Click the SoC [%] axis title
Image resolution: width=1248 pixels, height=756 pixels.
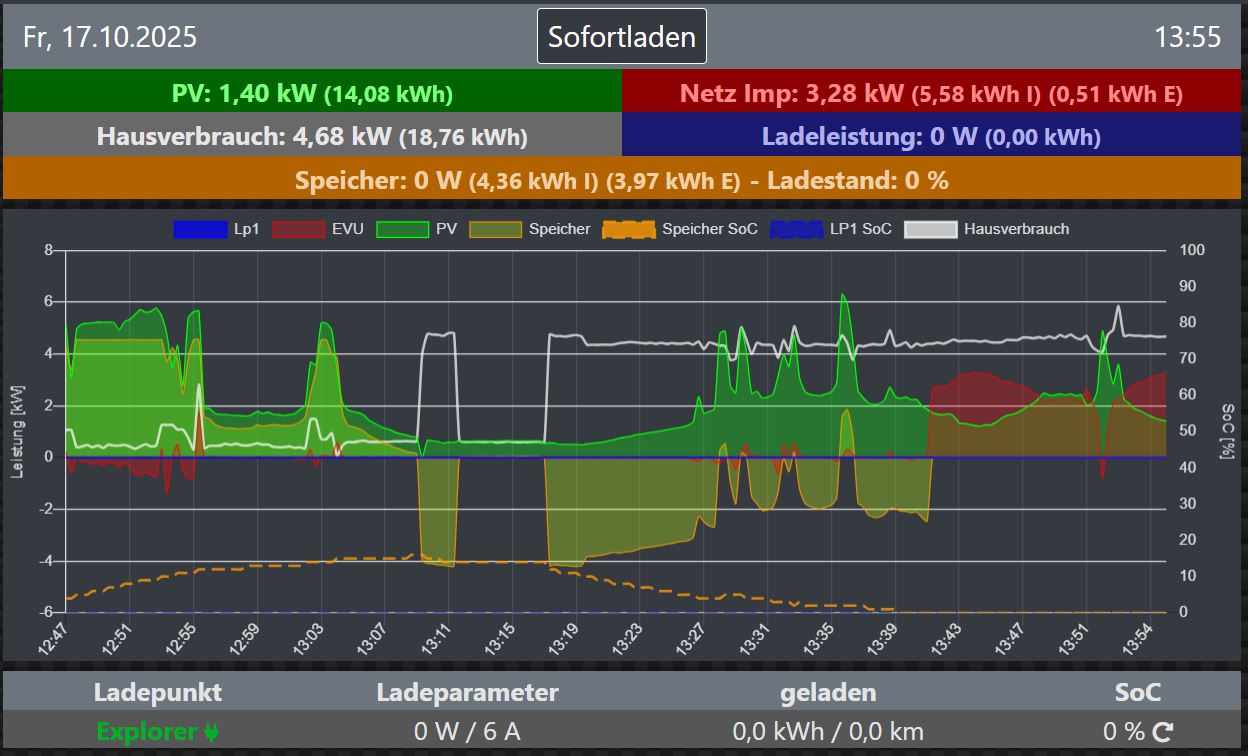pos(1226,431)
